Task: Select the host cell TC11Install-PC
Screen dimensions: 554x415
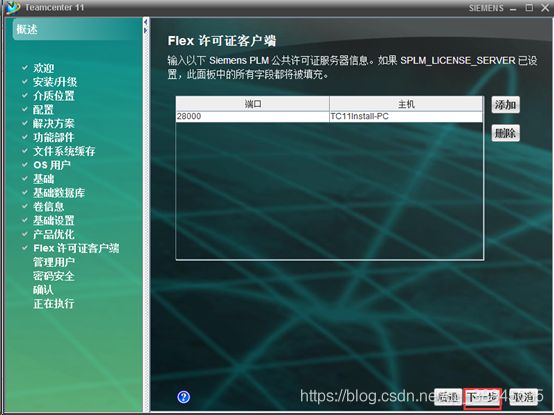Action: coord(406,117)
